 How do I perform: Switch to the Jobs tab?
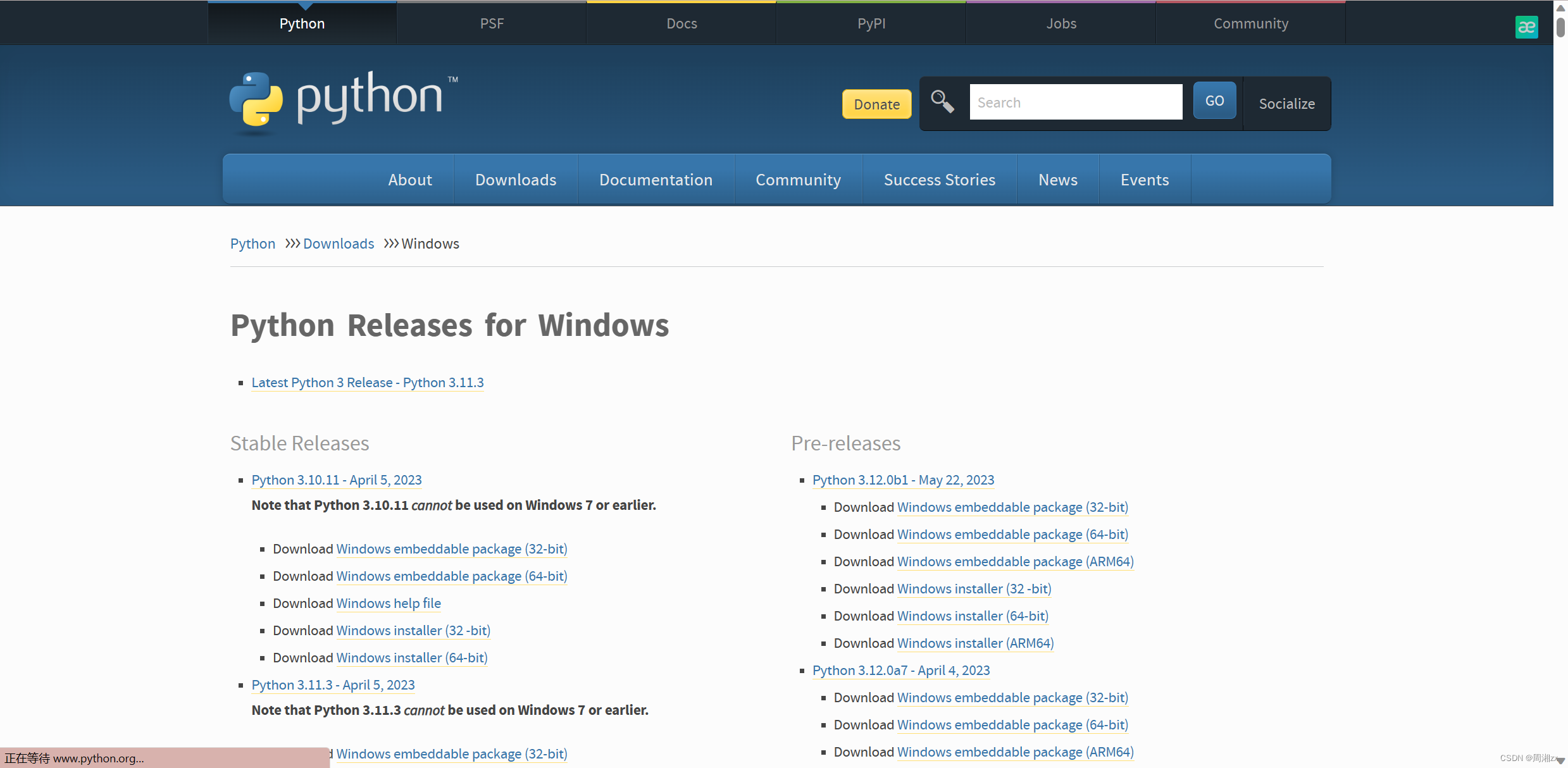(x=1061, y=23)
